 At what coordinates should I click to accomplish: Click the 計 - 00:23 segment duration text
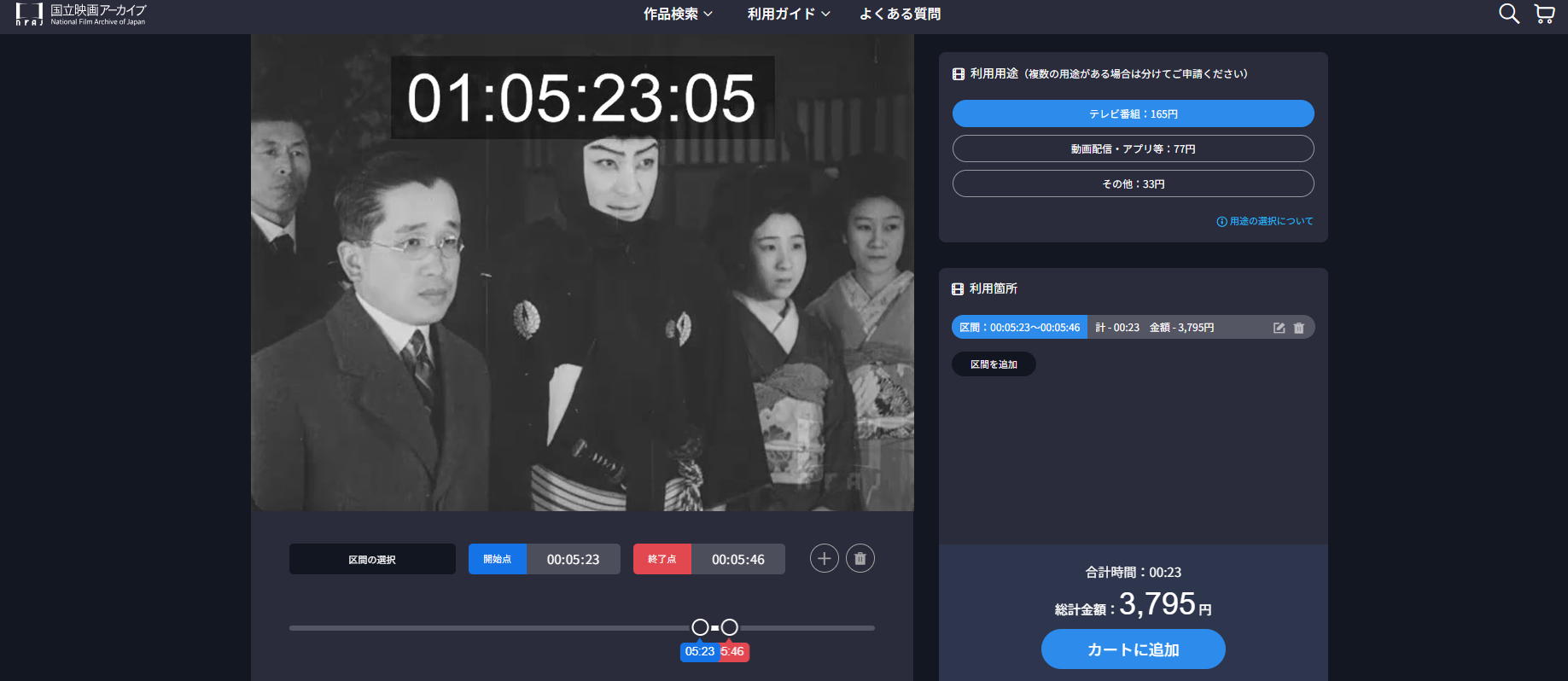coord(1117,328)
